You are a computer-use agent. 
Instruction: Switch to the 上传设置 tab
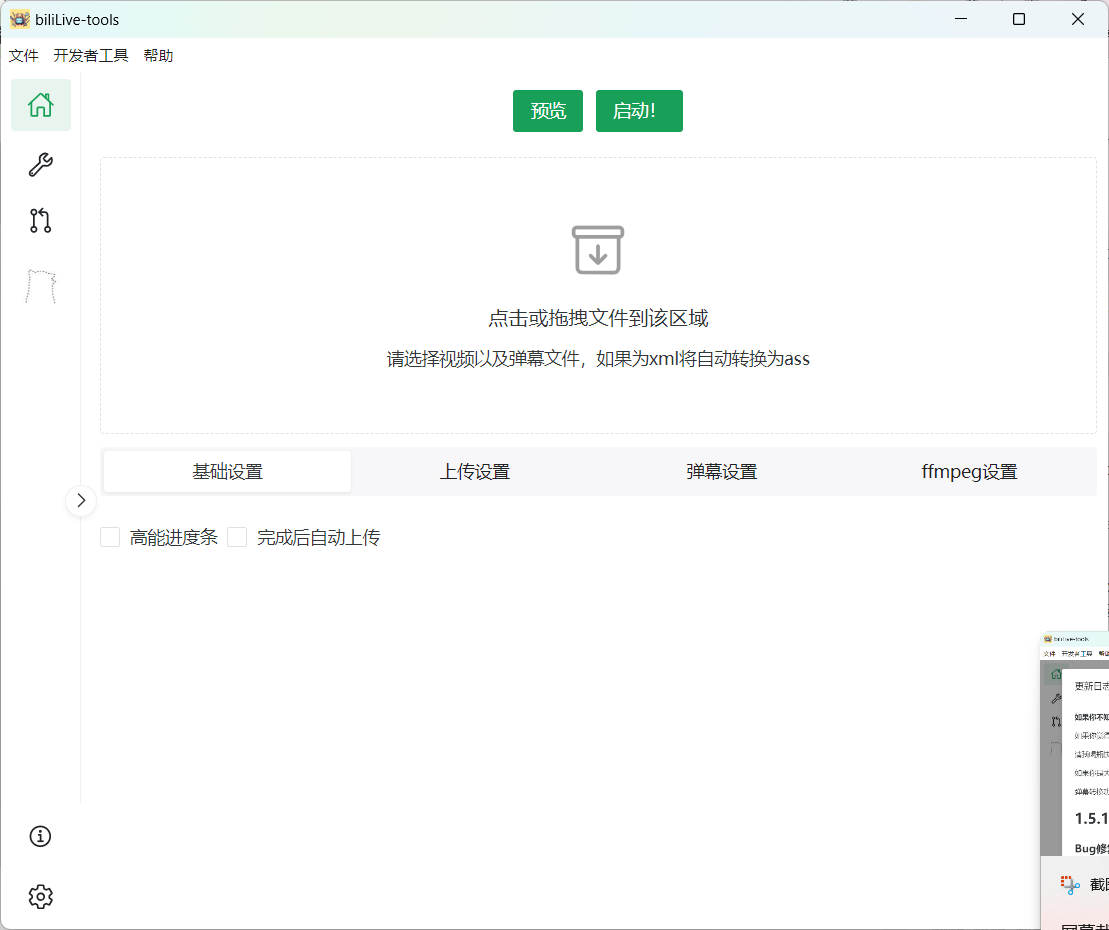coord(475,472)
